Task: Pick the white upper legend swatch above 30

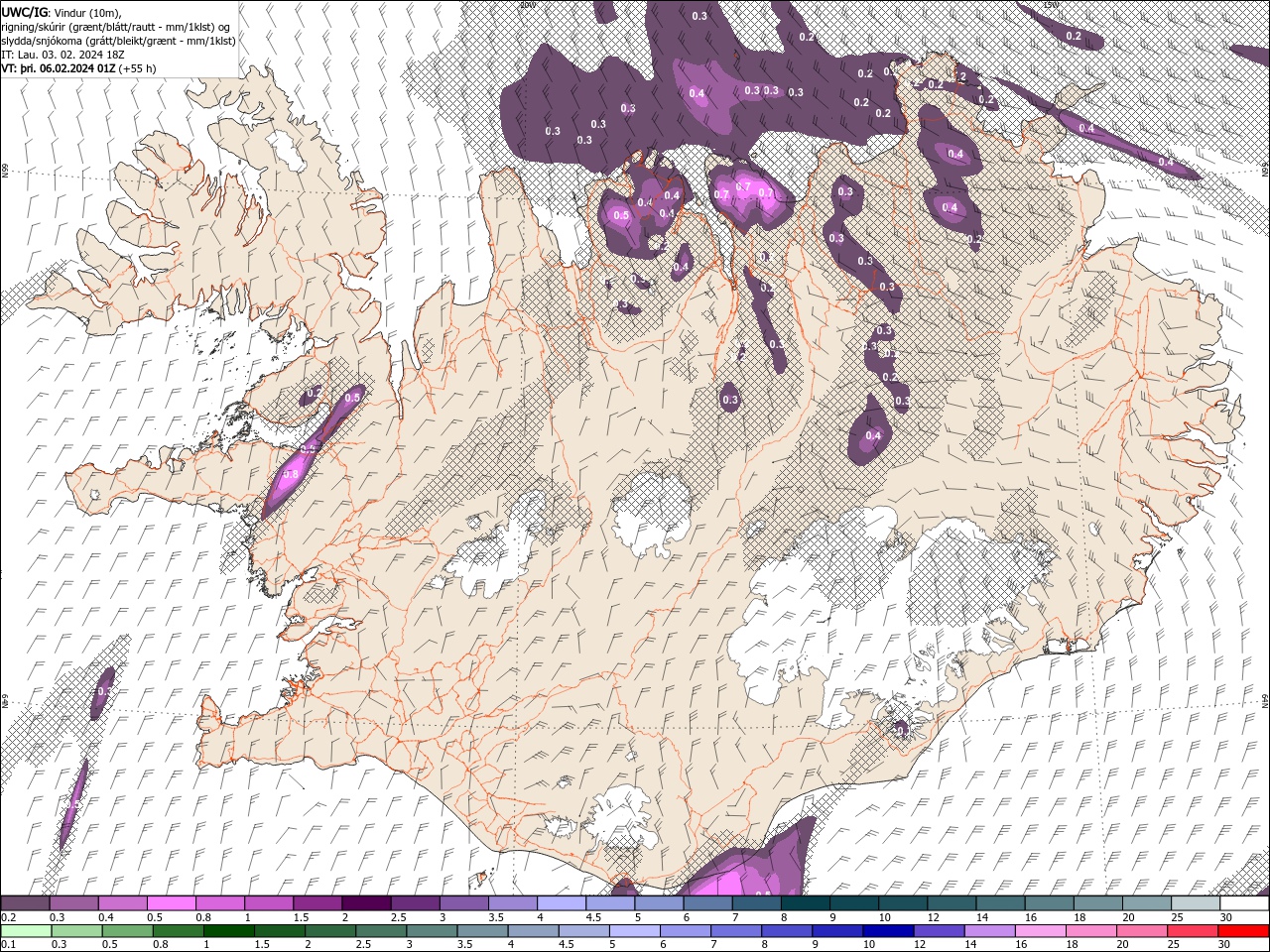Action: (1244, 903)
